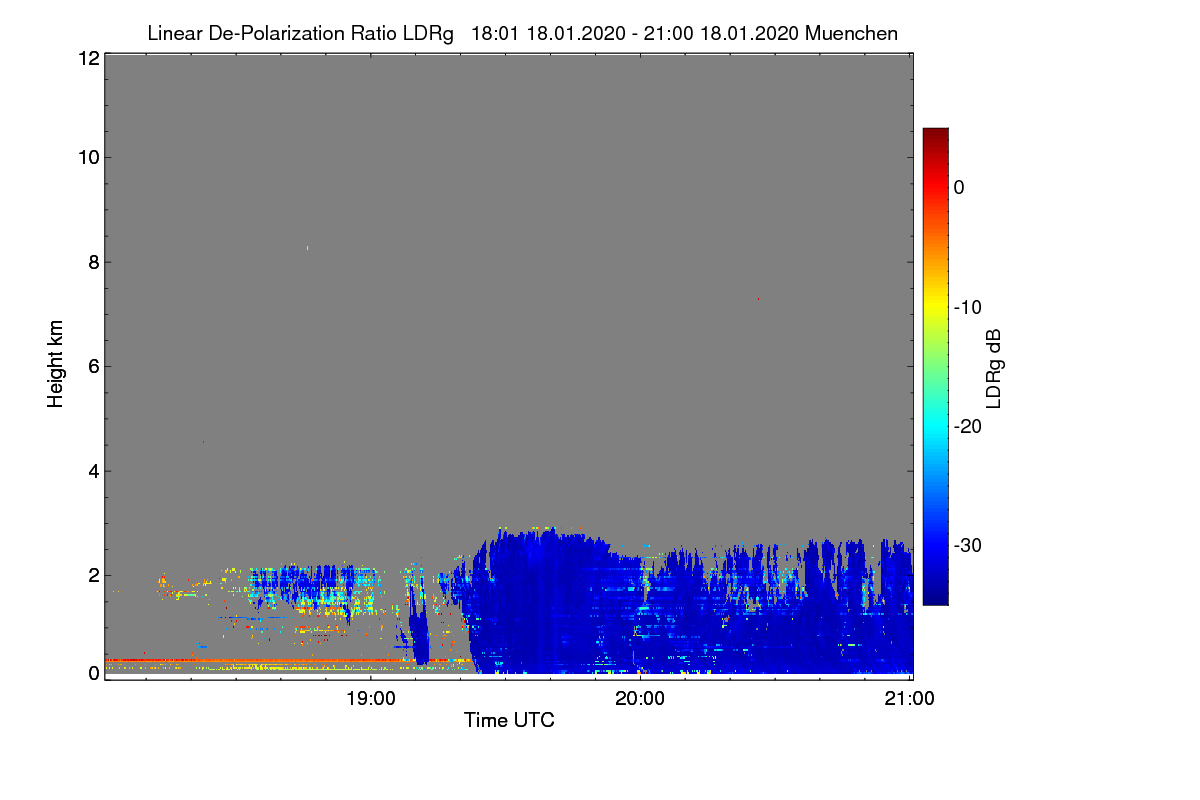Click the height tick label '2'

[92, 575]
